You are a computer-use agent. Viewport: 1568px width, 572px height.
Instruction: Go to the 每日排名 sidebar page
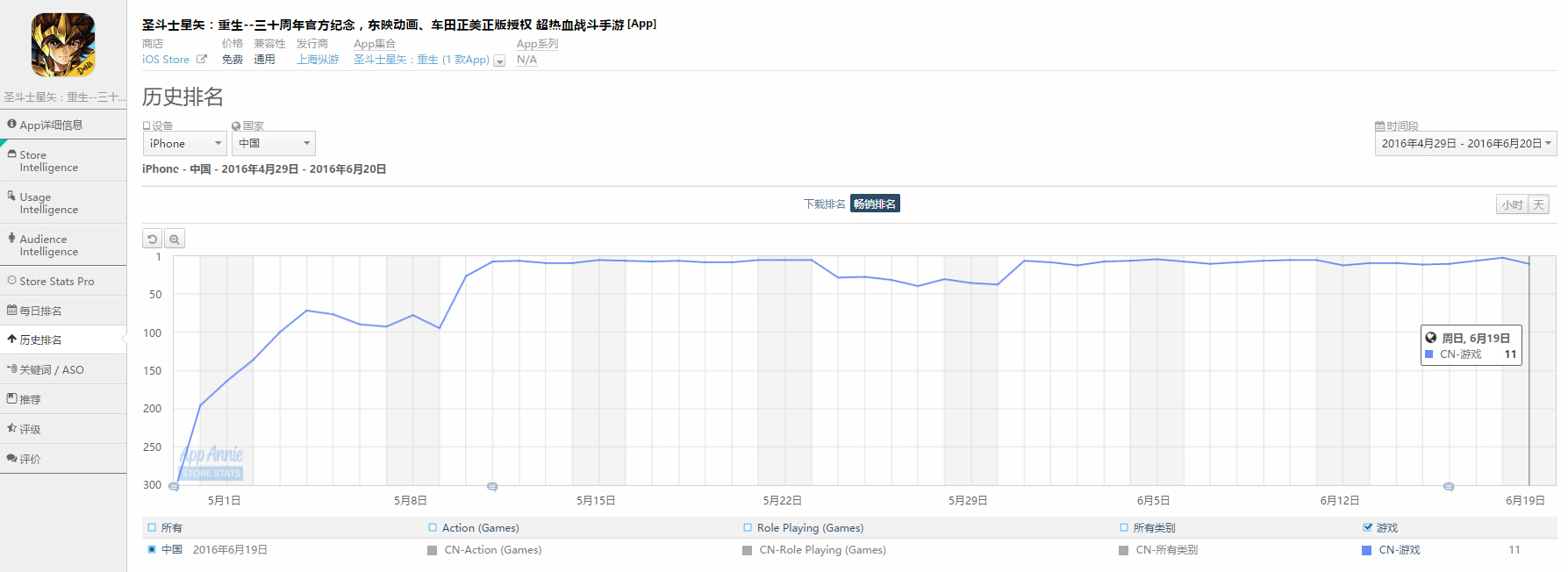(x=63, y=311)
